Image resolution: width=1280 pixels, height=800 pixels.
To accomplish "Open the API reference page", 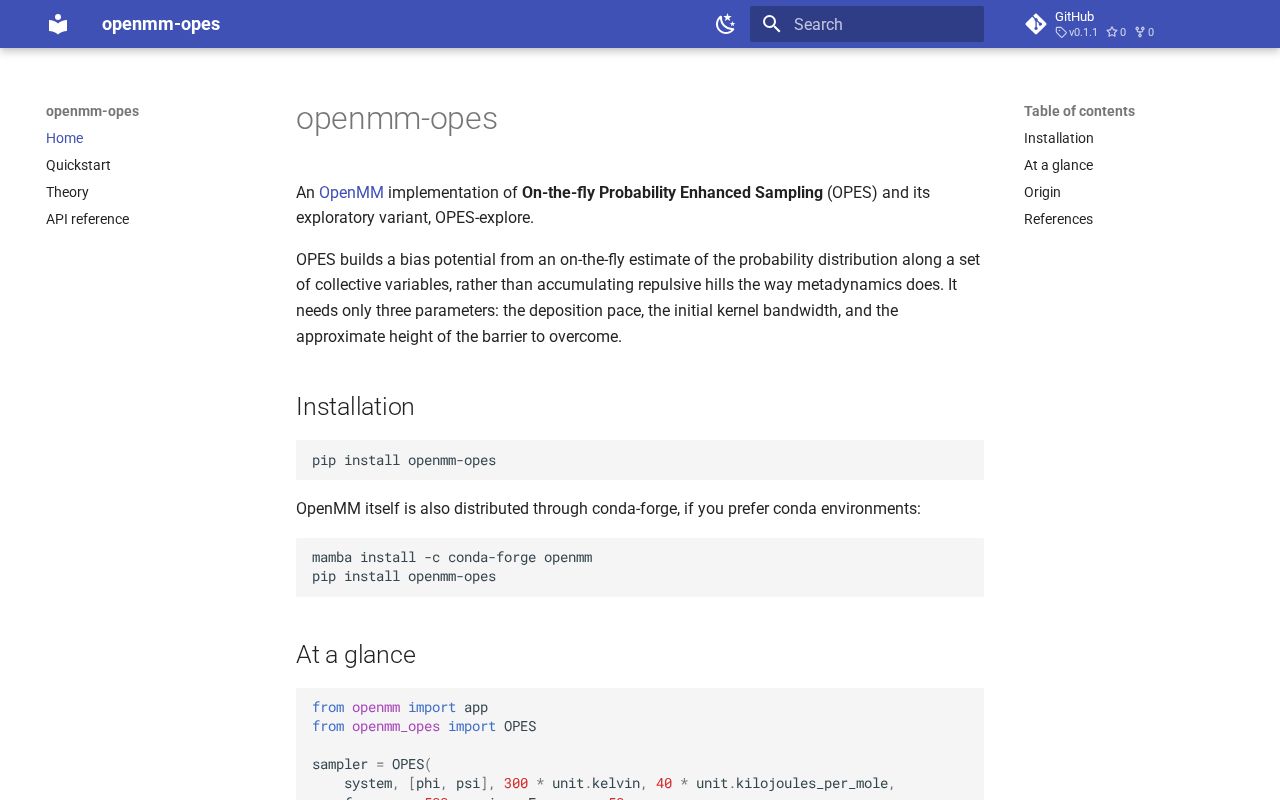I will pos(87,219).
